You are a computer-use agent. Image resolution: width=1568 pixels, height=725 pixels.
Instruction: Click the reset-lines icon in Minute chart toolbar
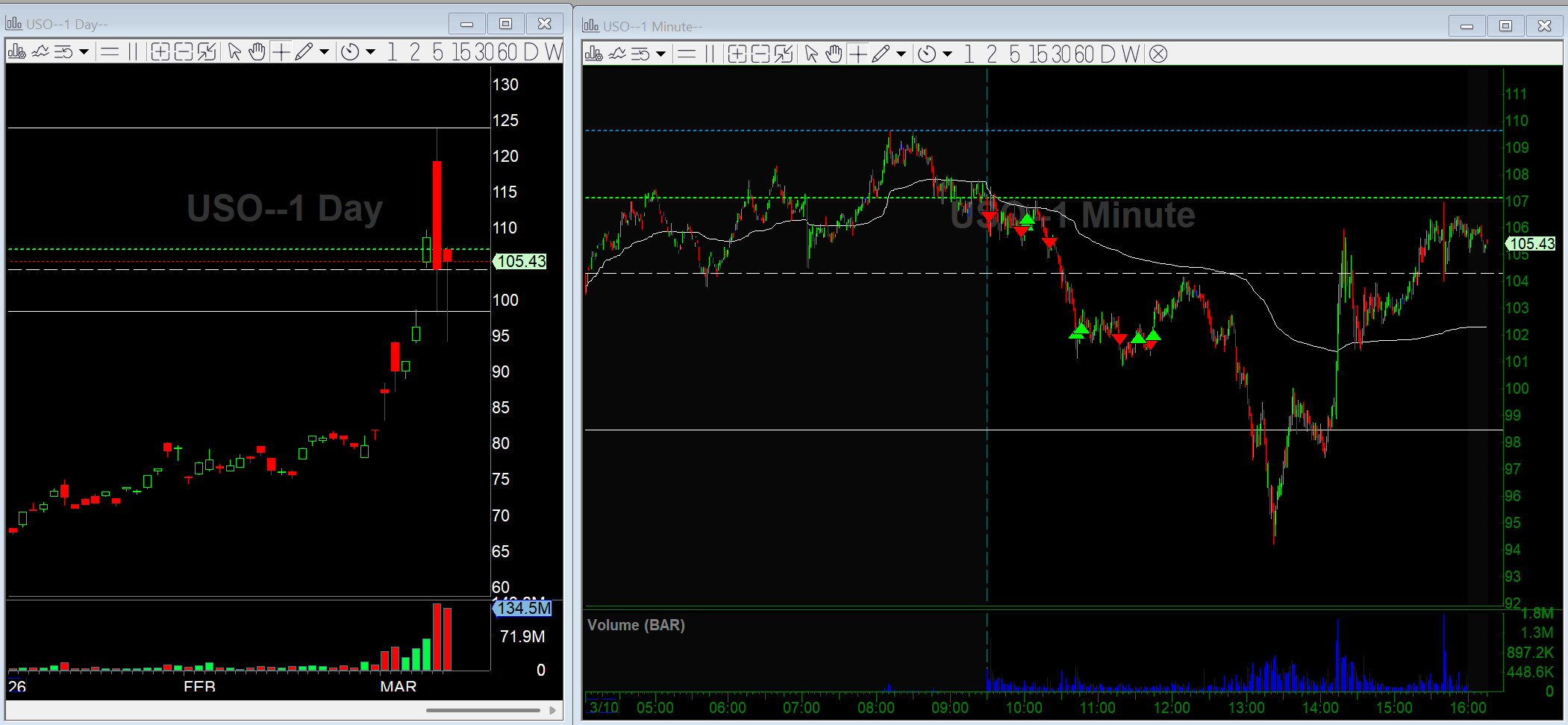(640, 54)
